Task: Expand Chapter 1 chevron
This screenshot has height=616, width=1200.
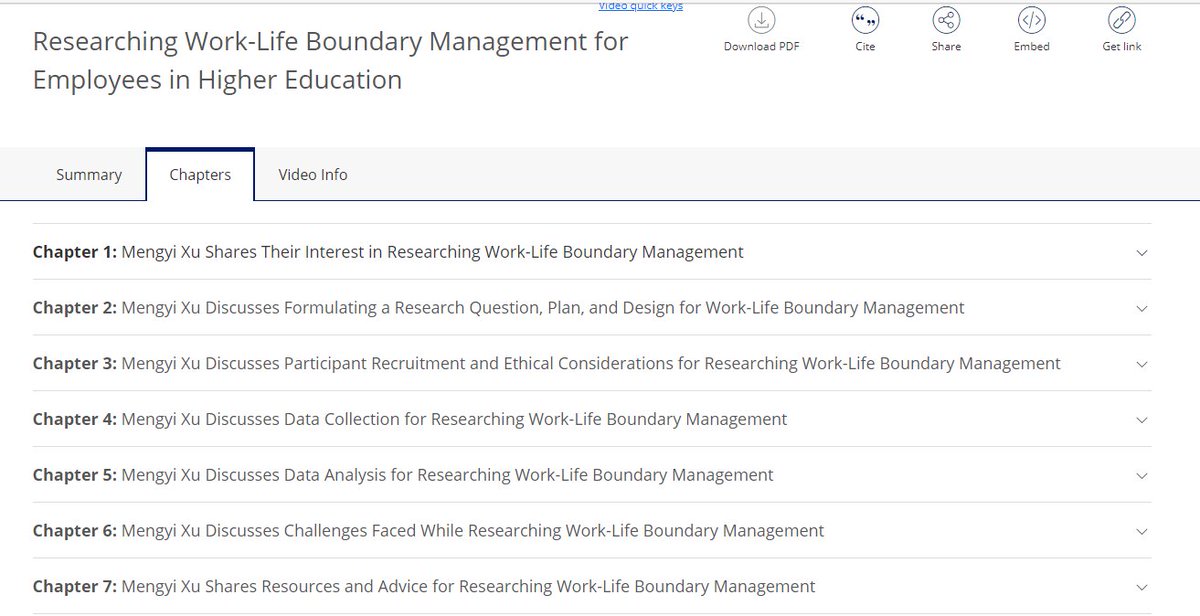Action: 1142,252
